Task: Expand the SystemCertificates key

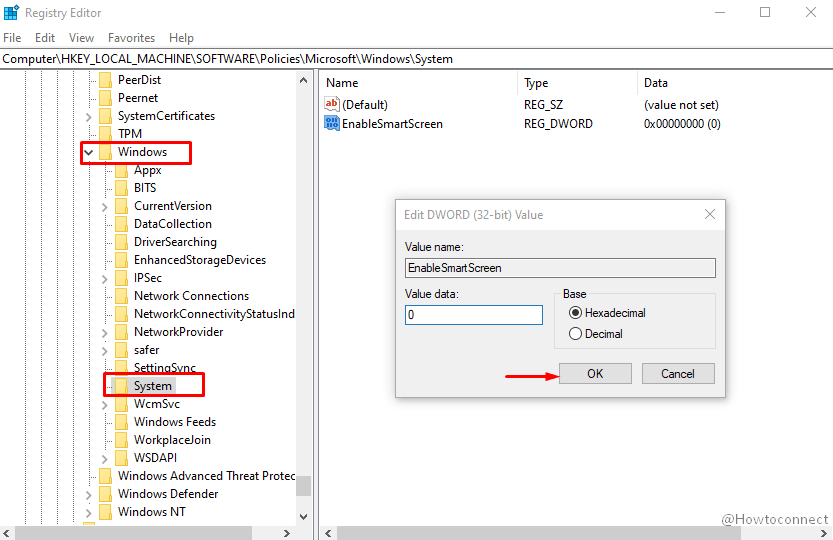Action: point(89,116)
